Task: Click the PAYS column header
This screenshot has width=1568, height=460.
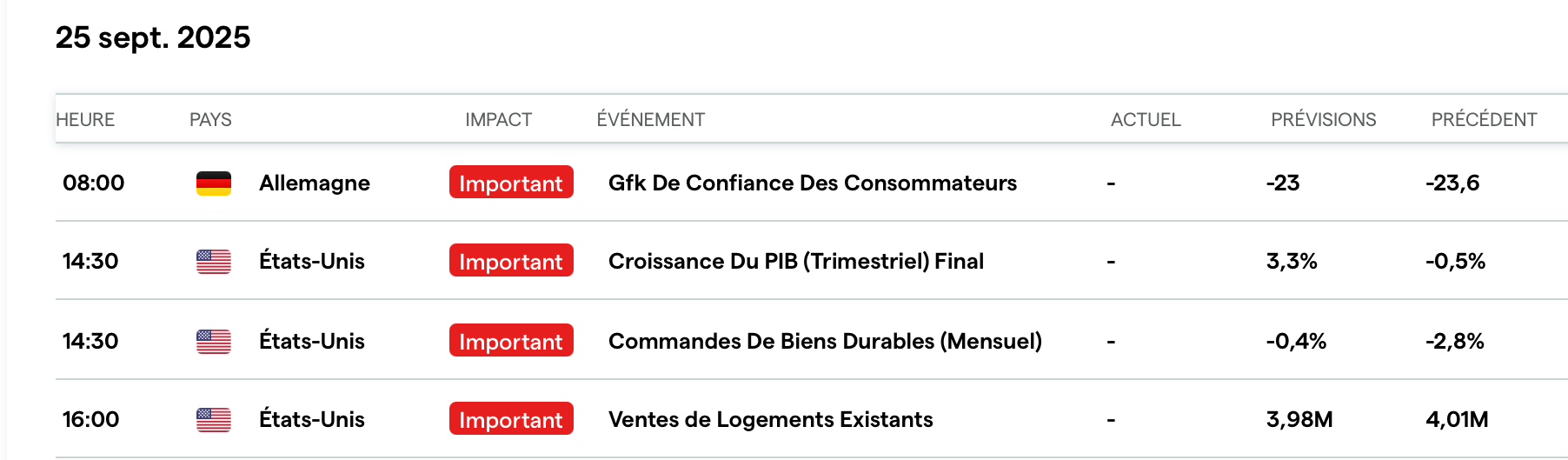Action: 210,120
